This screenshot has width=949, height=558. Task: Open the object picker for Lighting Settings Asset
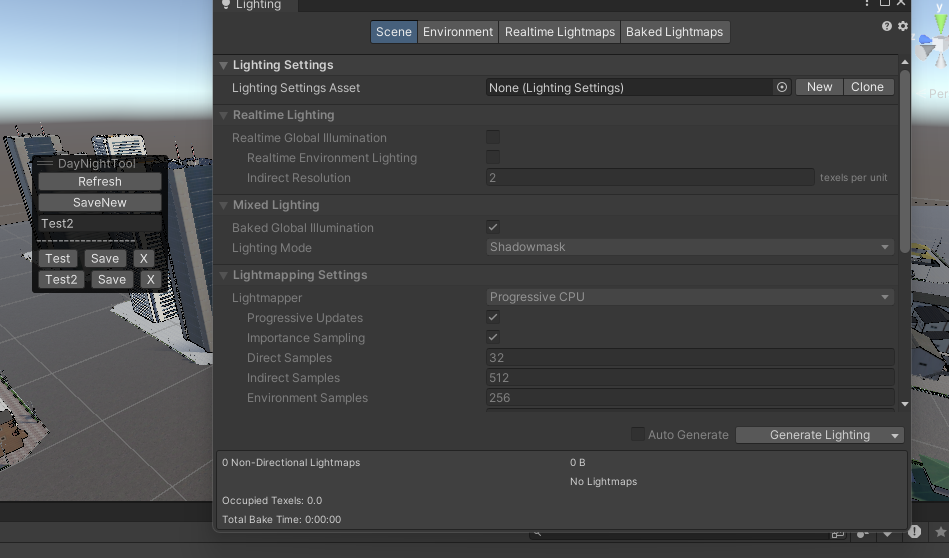pos(782,87)
